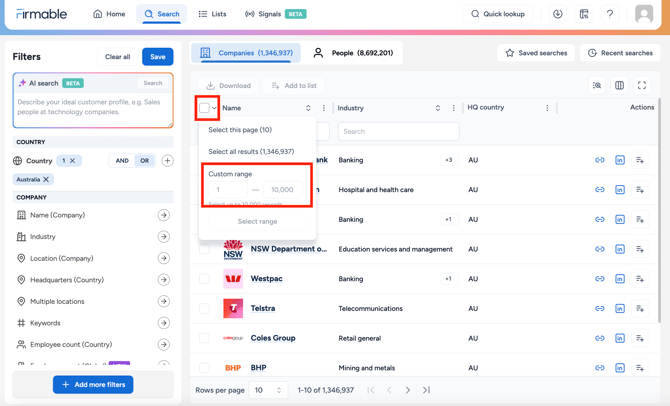Expand the Keywords filter
Image resolution: width=670 pixels, height=406 pixels.
[164, 323]
